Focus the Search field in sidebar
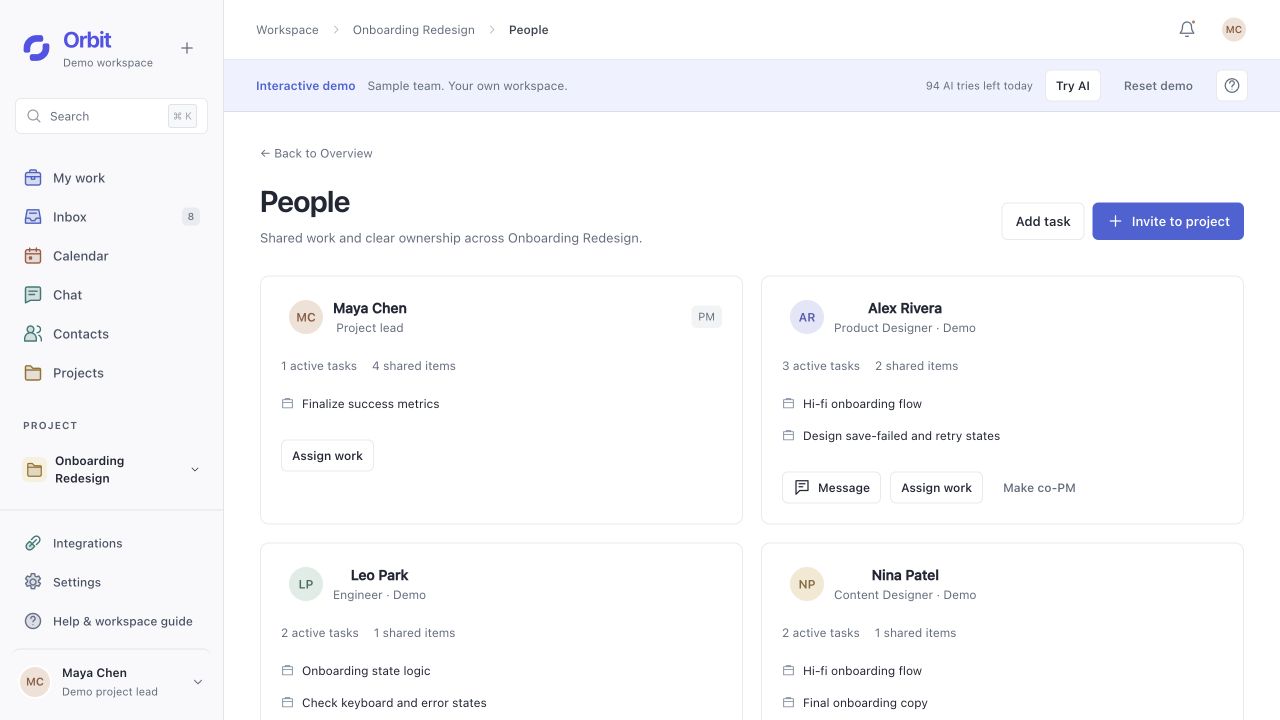The width and height of the screenshot is (1280, 720). point(111,116)
